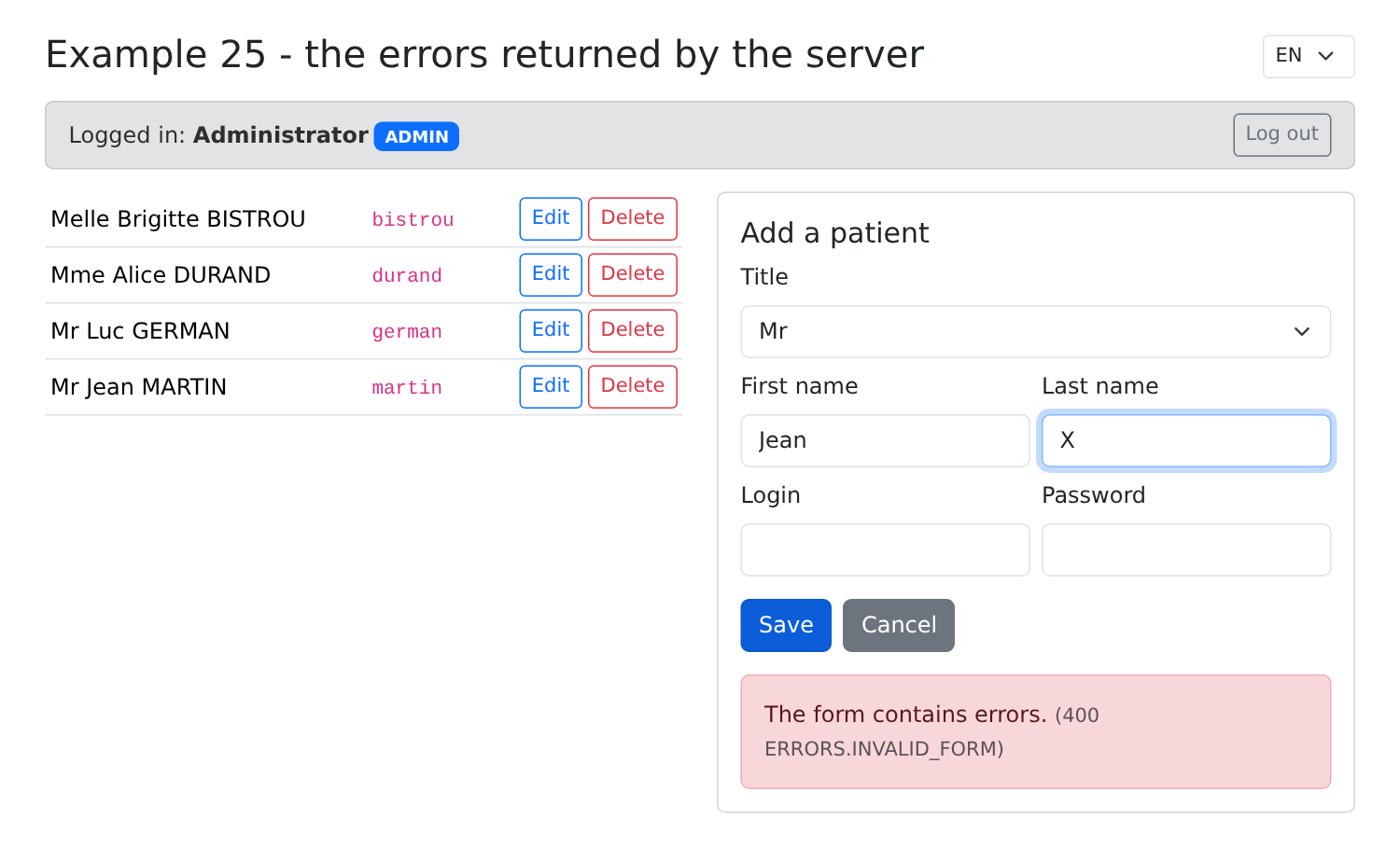Click the 'The form contains errors.' alert message
Image resolution: width=1400 pixels, height=847 pixels.
click(x=1035, y=731)
